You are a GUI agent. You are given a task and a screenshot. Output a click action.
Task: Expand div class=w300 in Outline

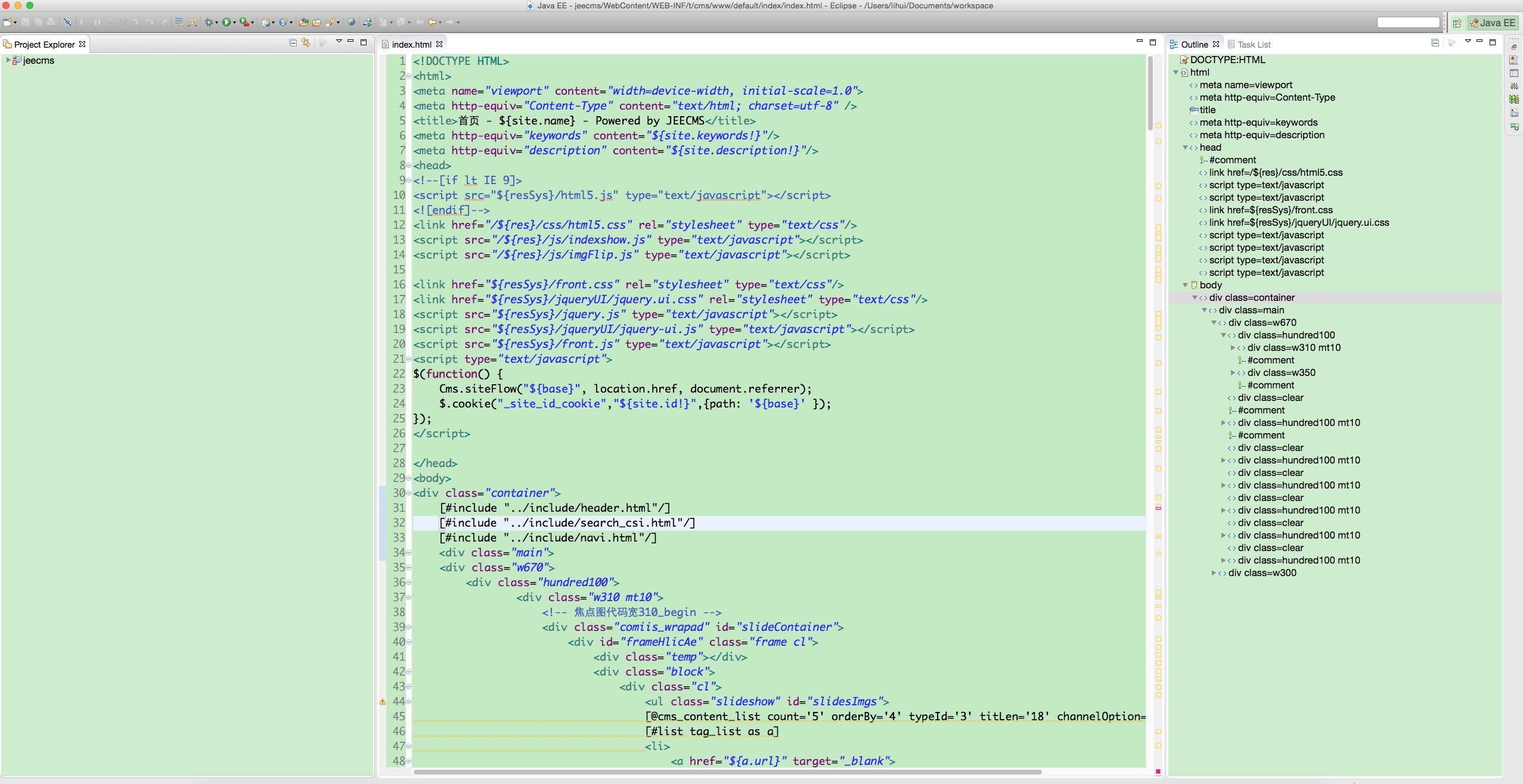click(1214, 573)
